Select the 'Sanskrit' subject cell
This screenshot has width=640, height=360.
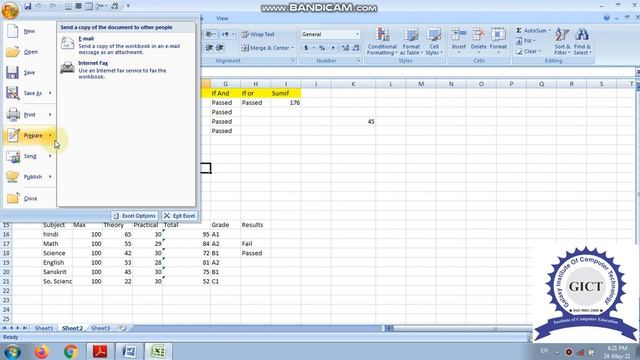[x=57, y=272]
